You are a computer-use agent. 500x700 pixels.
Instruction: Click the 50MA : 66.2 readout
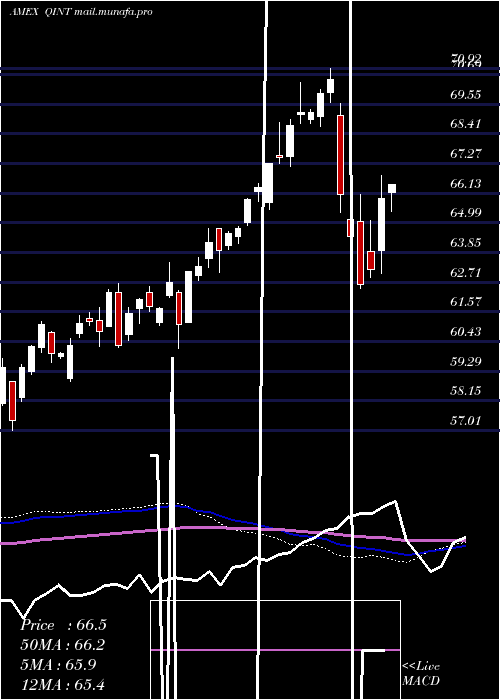point(63,645)
